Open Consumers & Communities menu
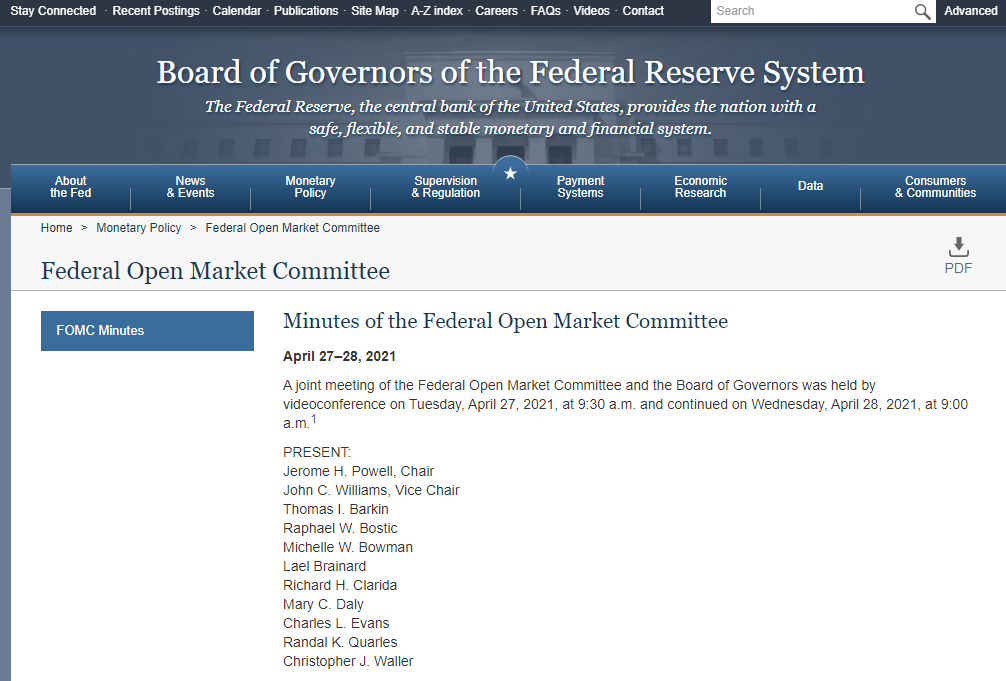The image size is (1006, 681). click(935, 187)
